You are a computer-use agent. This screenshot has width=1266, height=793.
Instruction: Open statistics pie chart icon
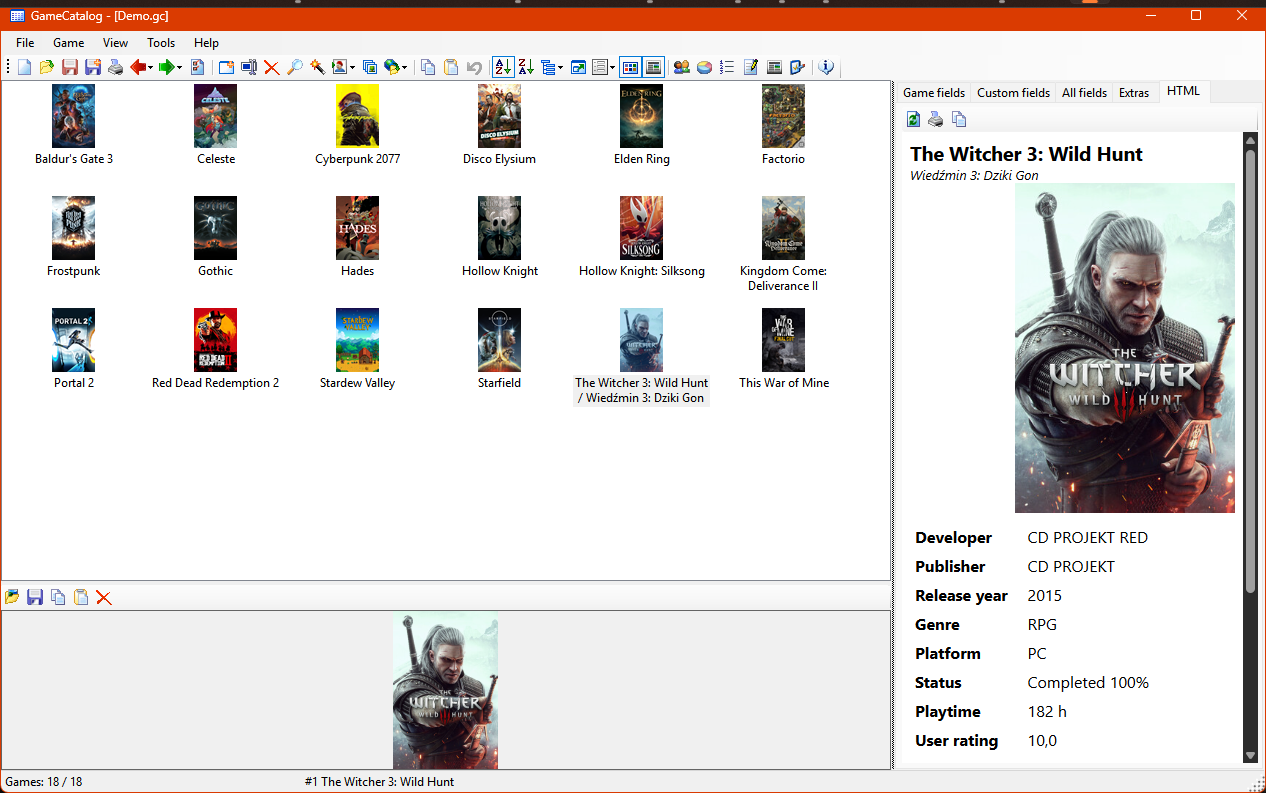(x=705, y=67)
